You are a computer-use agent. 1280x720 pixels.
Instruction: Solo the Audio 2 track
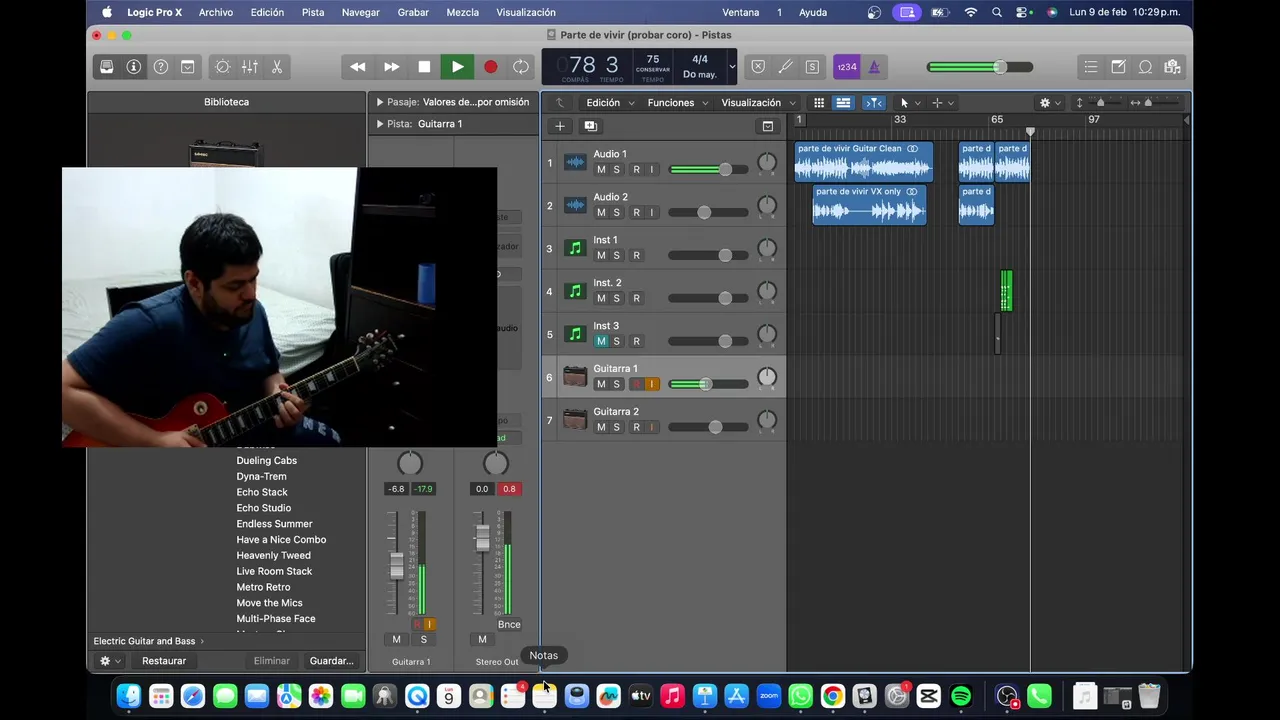pos(616,212)
